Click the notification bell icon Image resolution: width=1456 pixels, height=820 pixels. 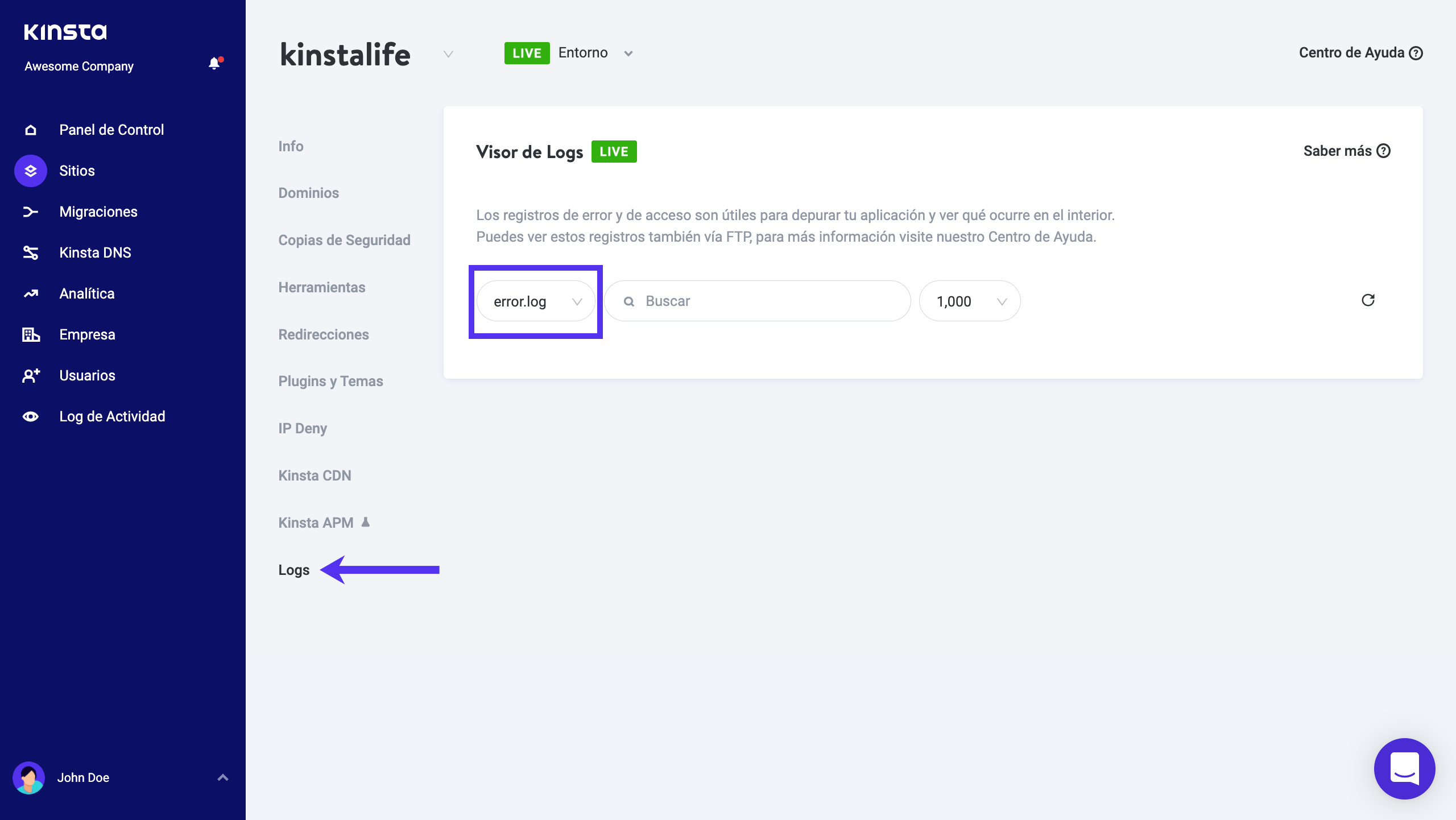214,64
